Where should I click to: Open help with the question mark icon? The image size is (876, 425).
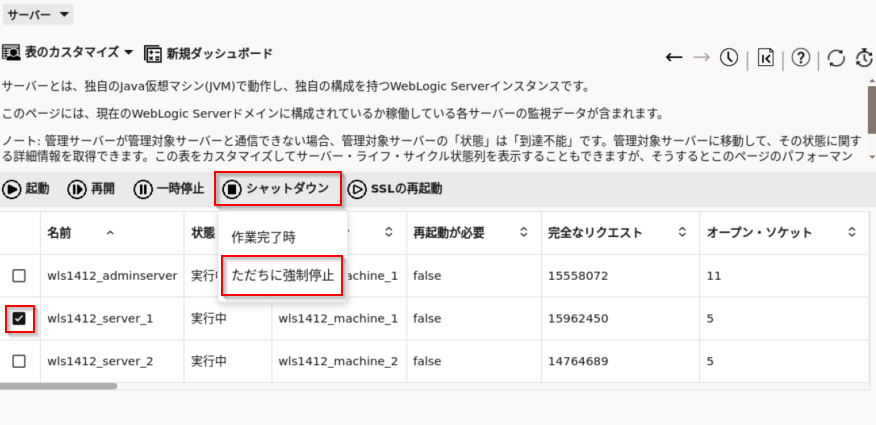click(800, 58)
